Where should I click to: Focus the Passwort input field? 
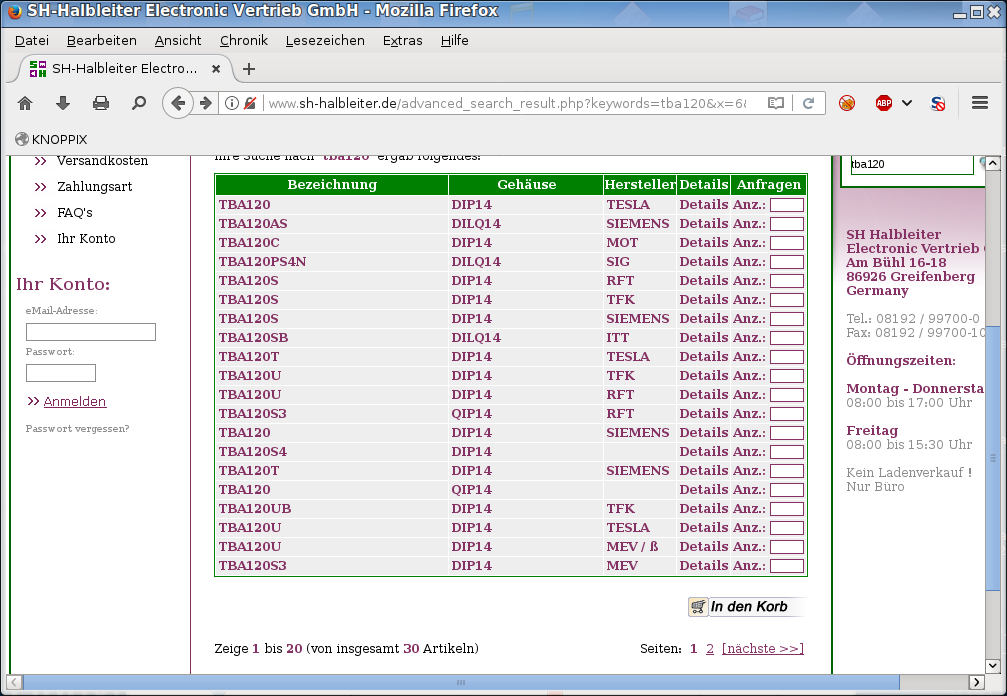[60, 373]
